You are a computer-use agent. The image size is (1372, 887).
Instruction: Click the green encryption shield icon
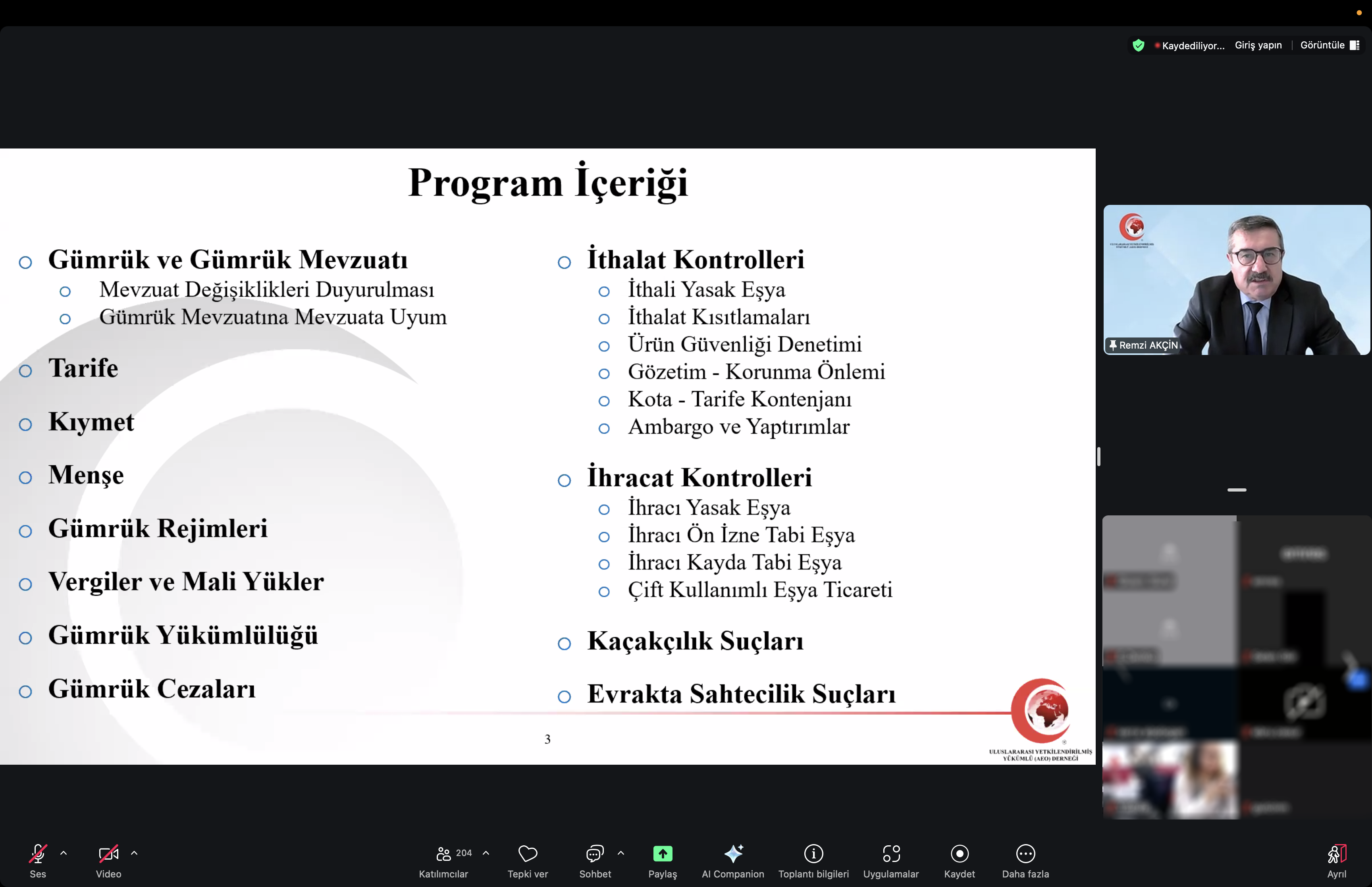pyautogui.click(x=1138, y=46)
